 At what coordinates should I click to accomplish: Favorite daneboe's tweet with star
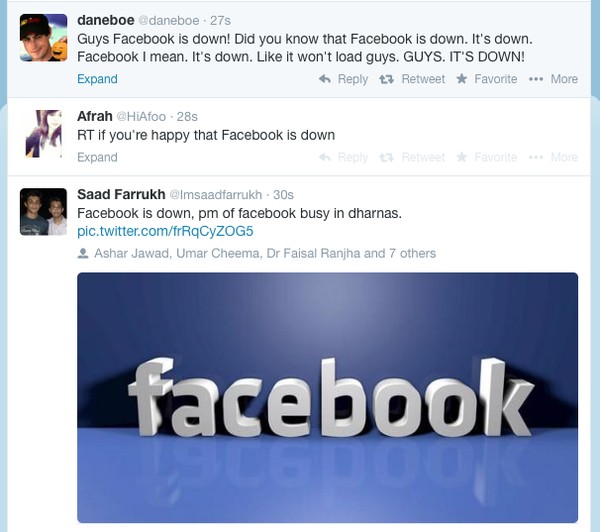tap(486, 79)
